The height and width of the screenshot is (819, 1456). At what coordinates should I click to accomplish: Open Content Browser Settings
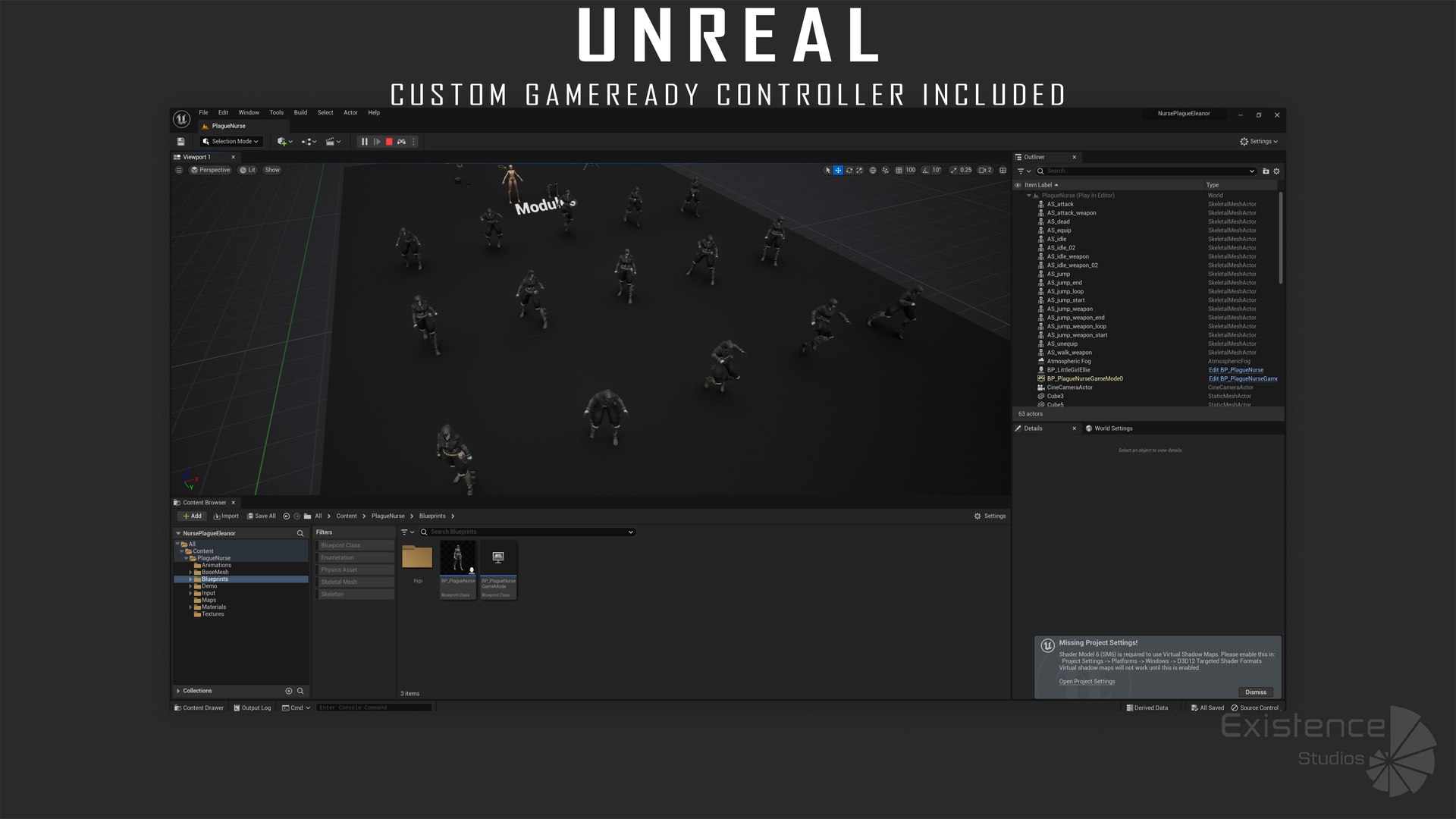tap(990, 516)
